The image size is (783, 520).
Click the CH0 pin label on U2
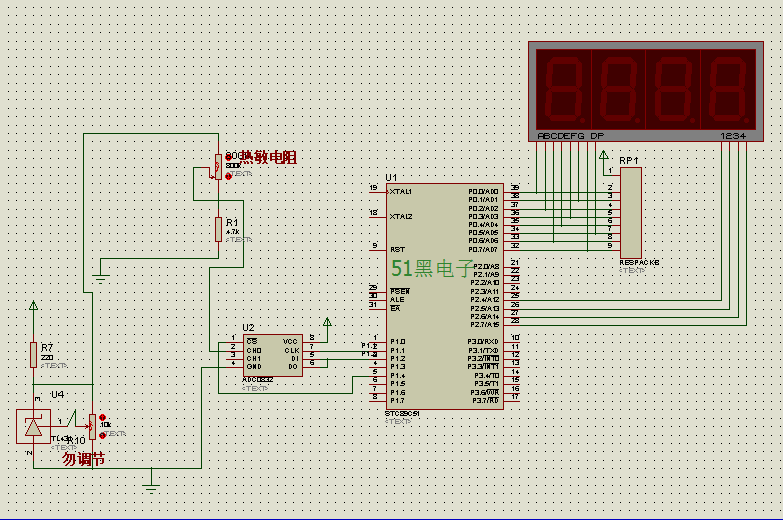[254, 351]
